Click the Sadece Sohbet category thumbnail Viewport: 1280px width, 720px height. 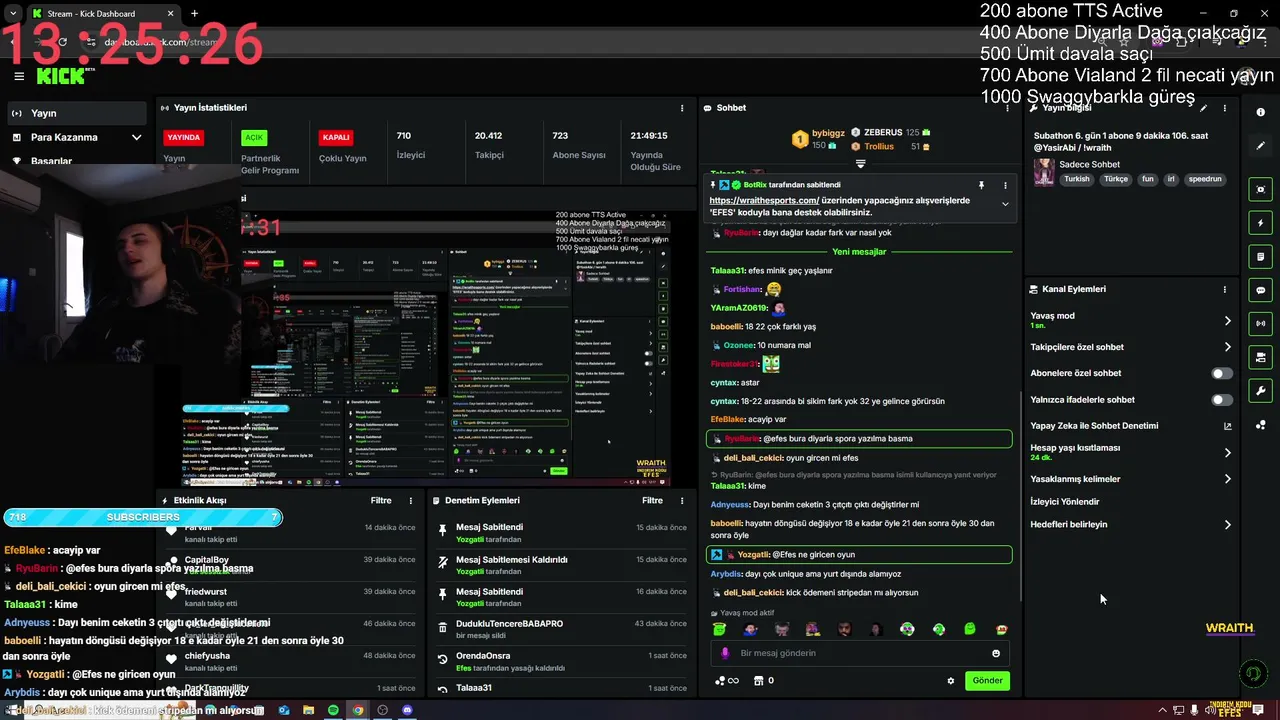(1044, 172)
